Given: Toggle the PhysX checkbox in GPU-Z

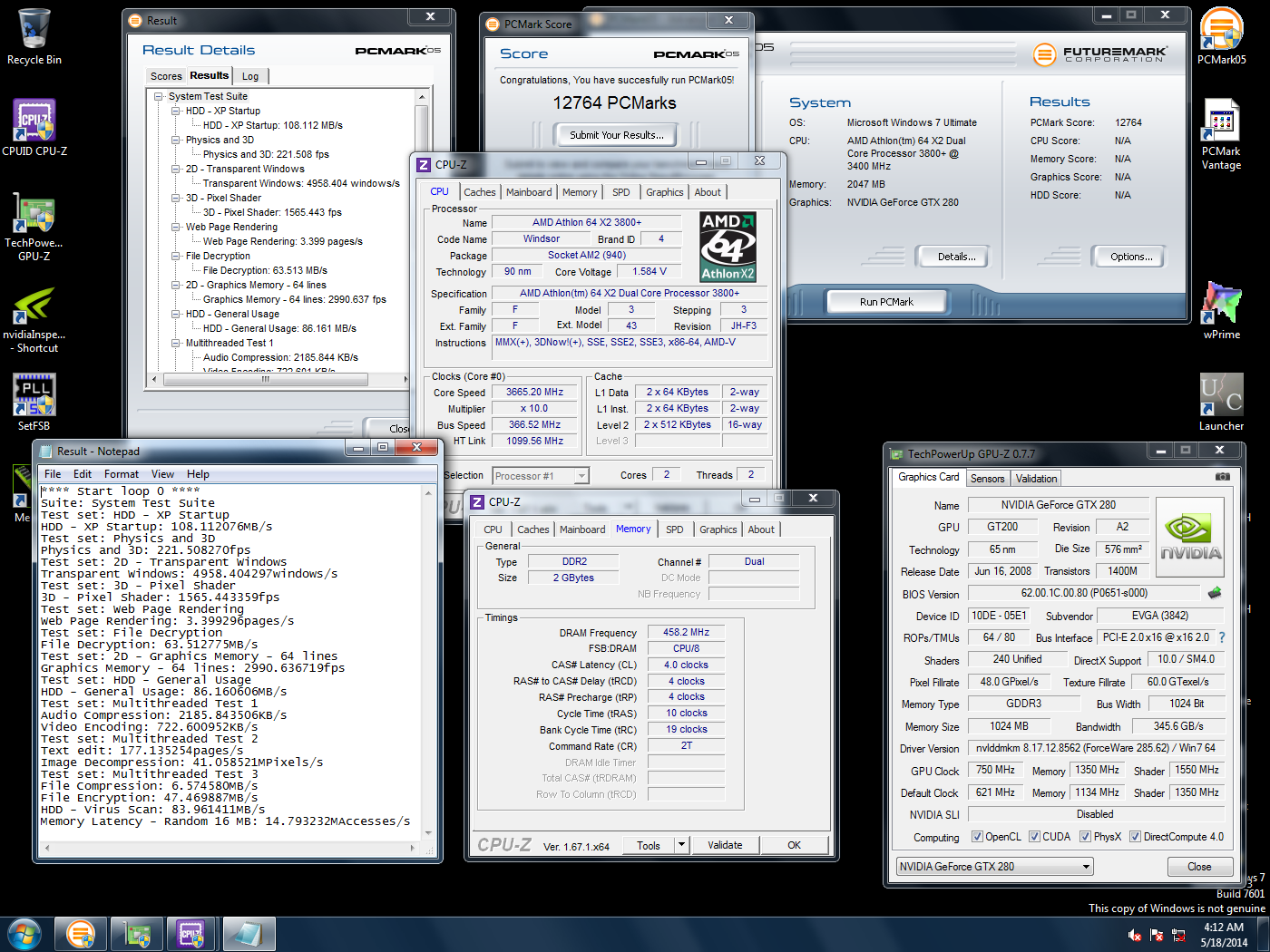Looking at the screenshot, I should tap(1085, 837).
